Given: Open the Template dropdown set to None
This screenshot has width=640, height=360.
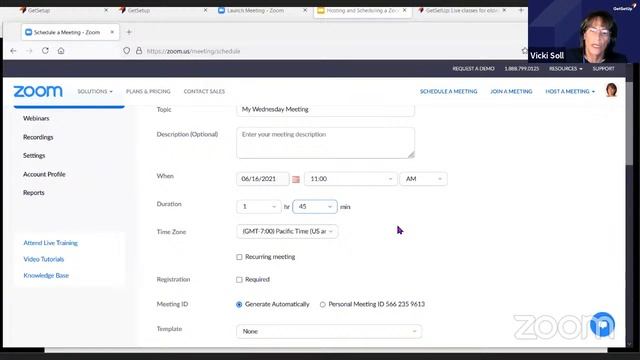Looking at the screenshot, I should point(329,331).
